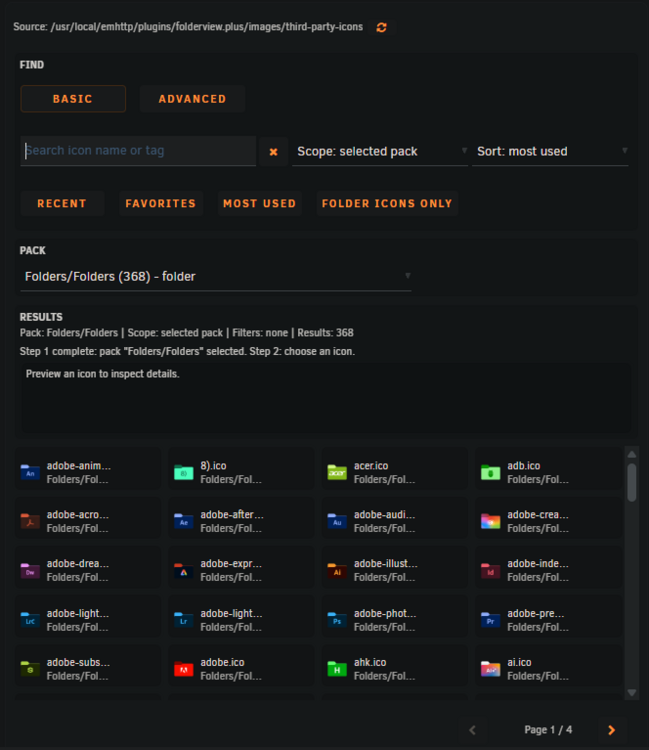Click the scrollbar up arrow
Image resolution: width=649 pixels, height=750 pixels.
click(632, 454)
